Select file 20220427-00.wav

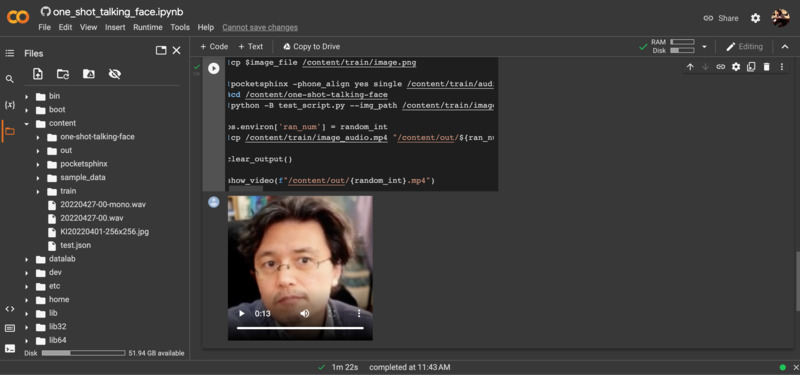92,218
